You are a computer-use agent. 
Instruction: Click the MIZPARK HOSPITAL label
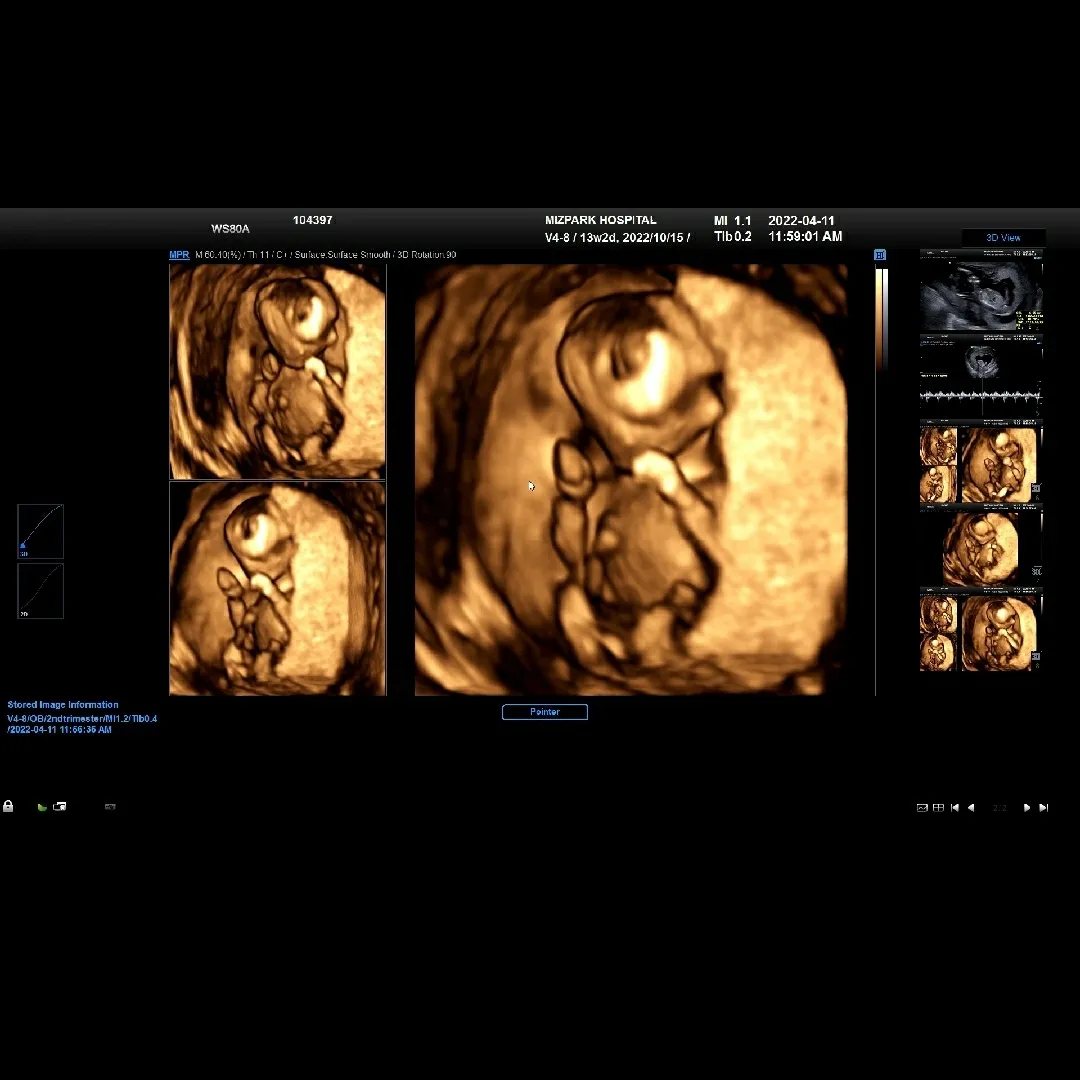601,220
